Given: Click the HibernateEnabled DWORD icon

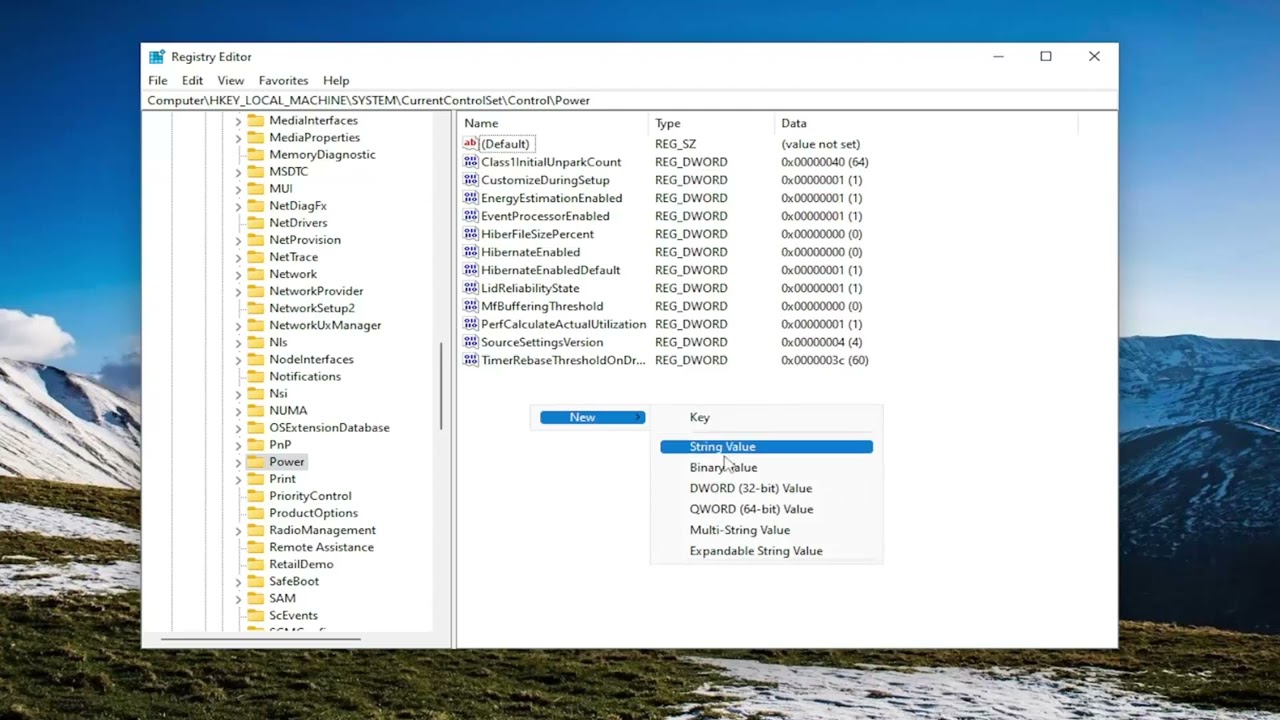Looking at the screenshot, I should click(x=471, y=252).
